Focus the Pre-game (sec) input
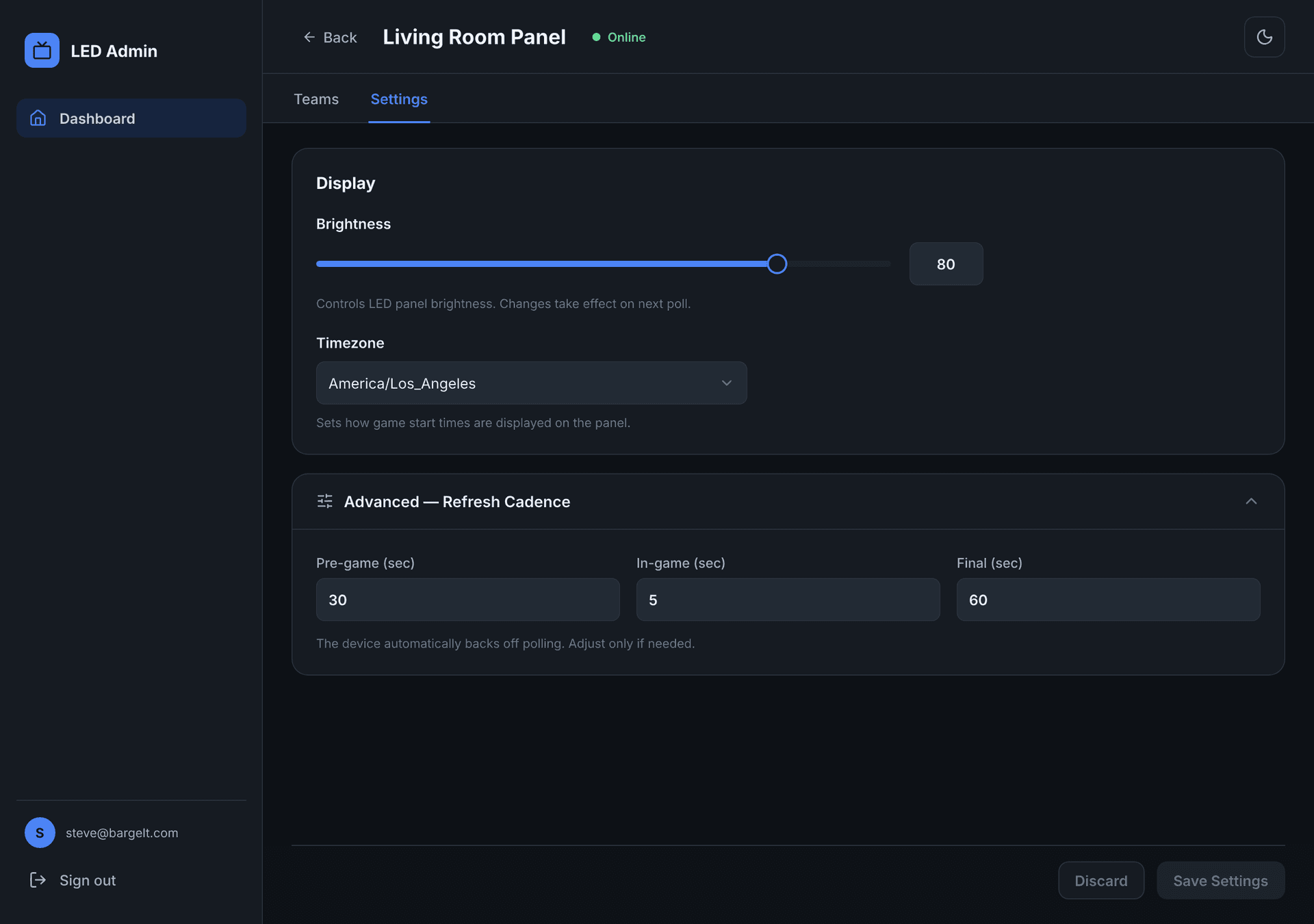Viewport: 1314px width, 924px height. (x=467, y=600)
